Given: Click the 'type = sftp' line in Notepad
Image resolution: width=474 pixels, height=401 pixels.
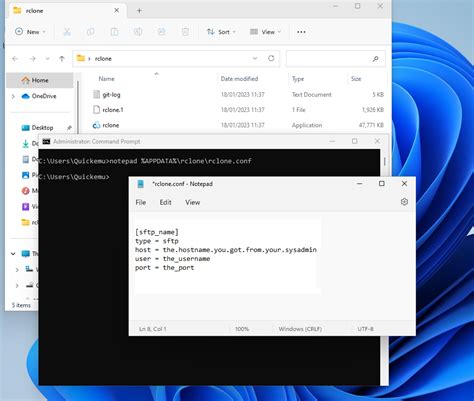Looking at the screenshot, I should pyautogui.click(x=157, y=241).
